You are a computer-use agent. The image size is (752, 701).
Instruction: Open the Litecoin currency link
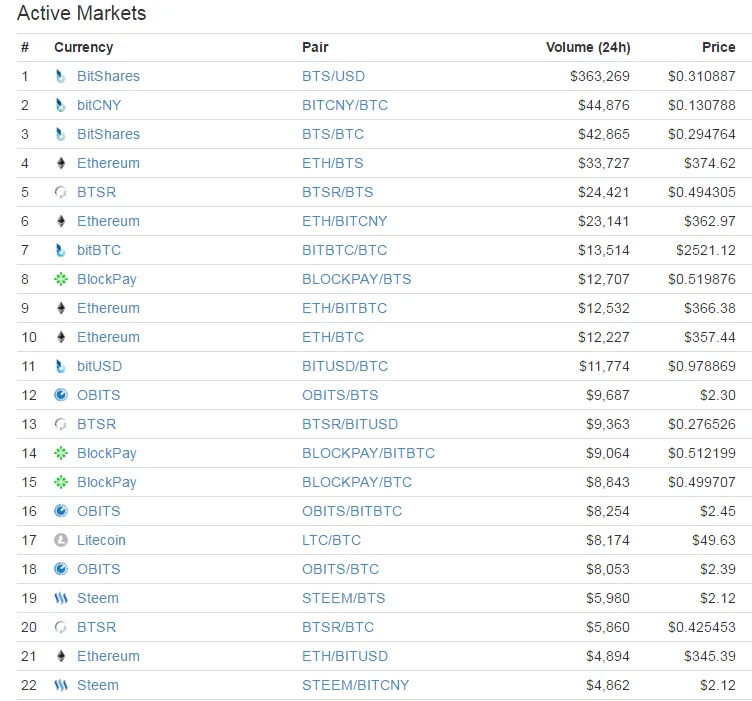coord(101,540)
